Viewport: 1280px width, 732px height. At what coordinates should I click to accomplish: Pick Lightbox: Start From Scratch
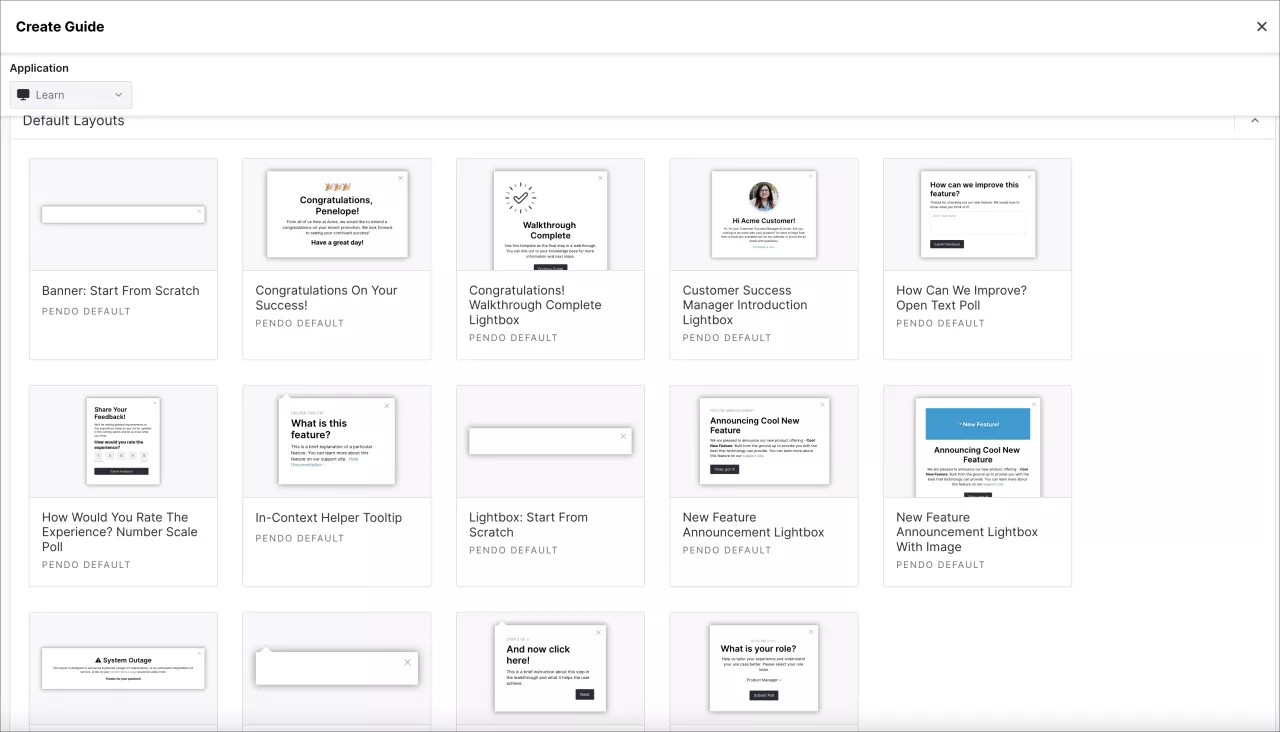pyautogui.click(x=550, y=441)
